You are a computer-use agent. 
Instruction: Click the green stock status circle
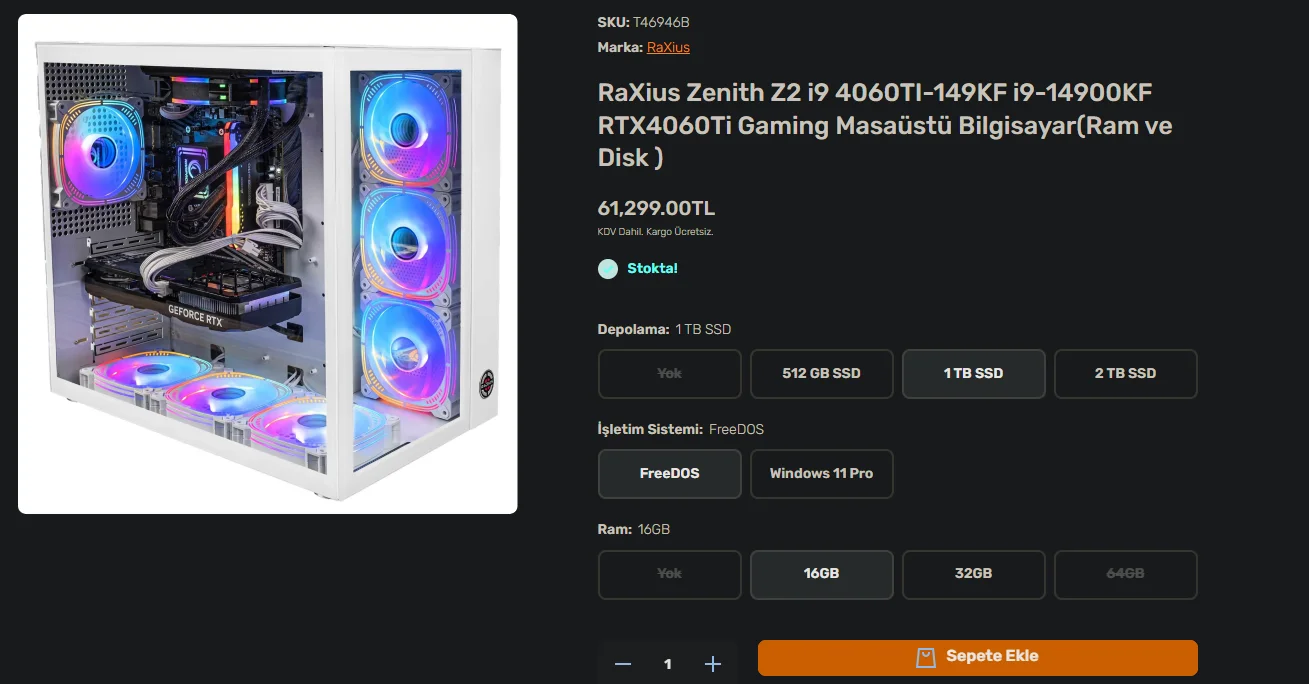608,269
